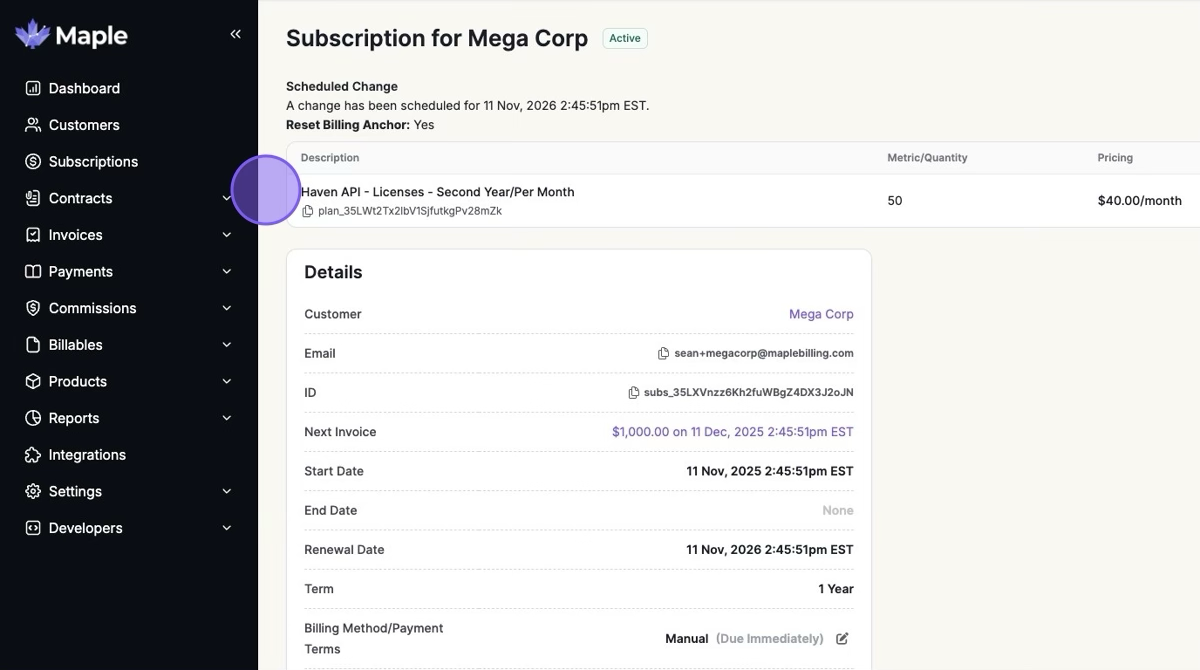The width and height of the screenshot is (1200, 670).
Task: Open the Mega Corp customer link
Action: [x=821, y=314]
